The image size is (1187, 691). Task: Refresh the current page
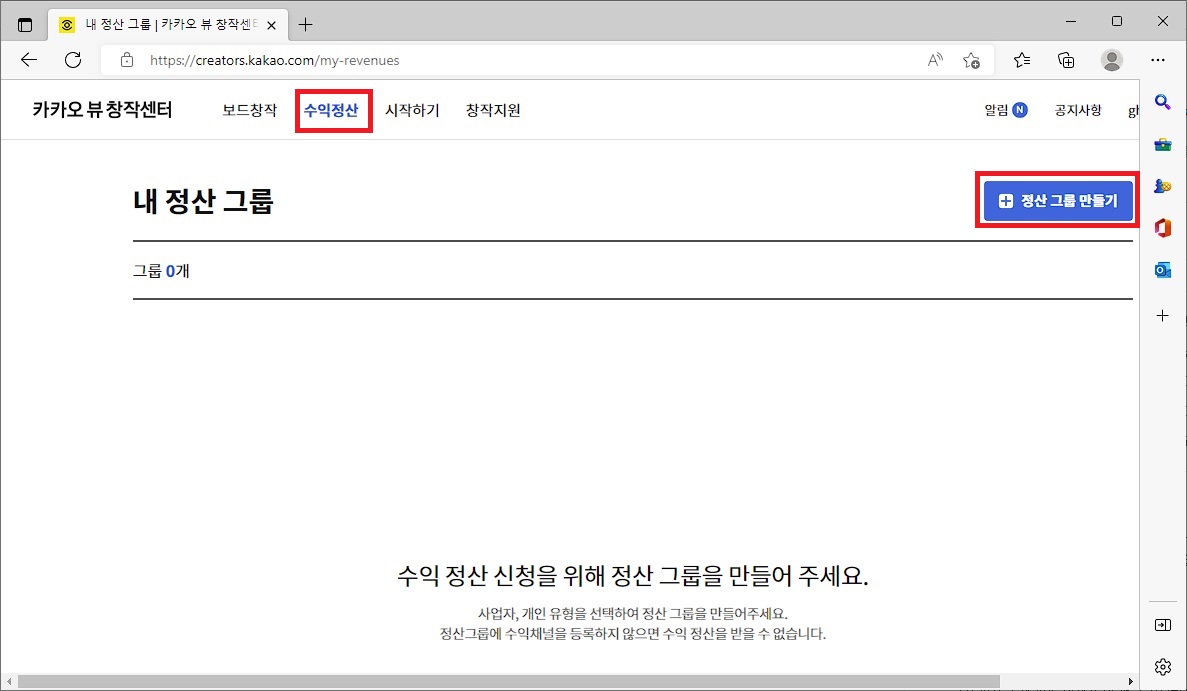coord(73,60)
